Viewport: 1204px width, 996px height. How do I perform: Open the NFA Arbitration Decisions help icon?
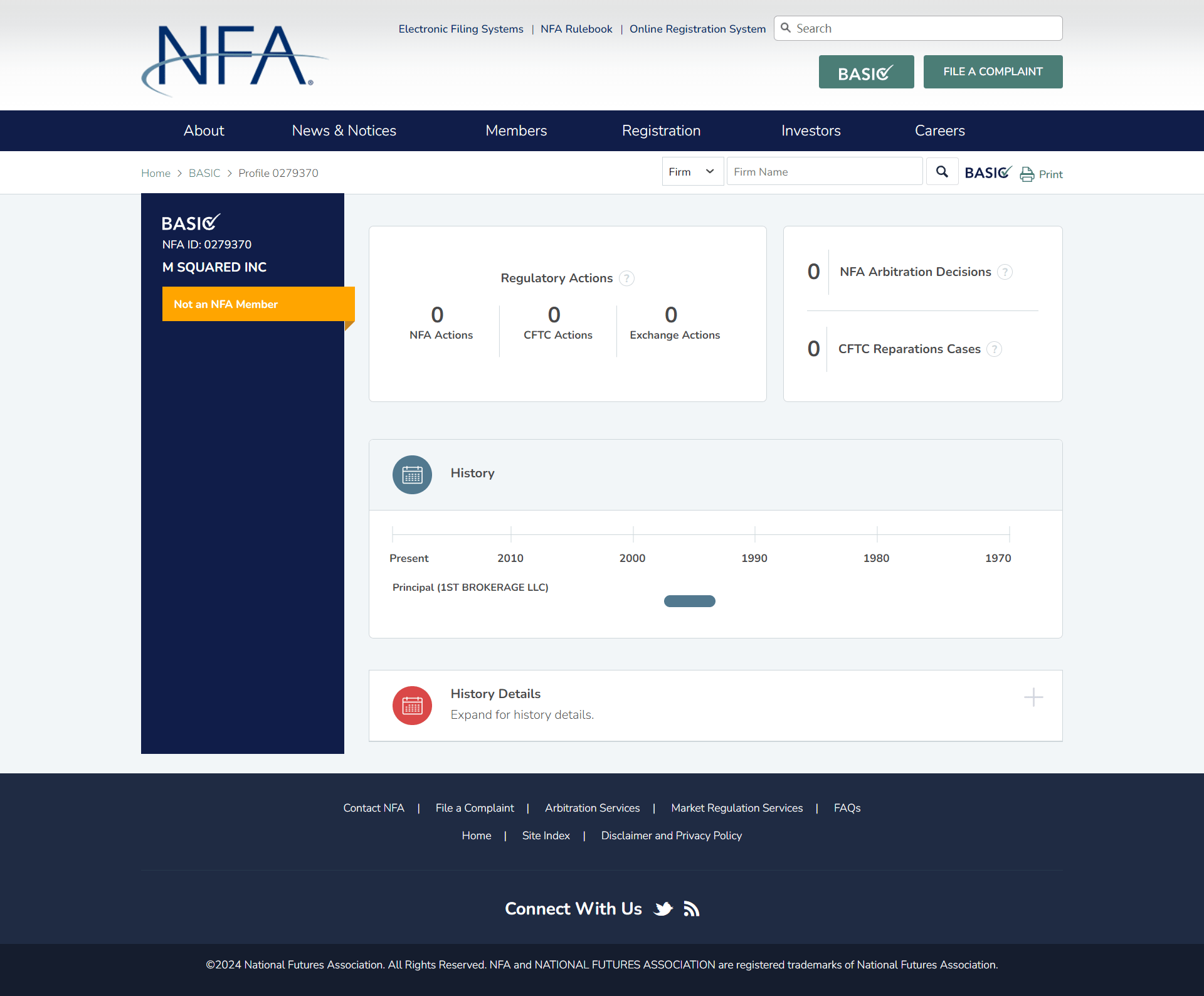[x=1005, y=272]
